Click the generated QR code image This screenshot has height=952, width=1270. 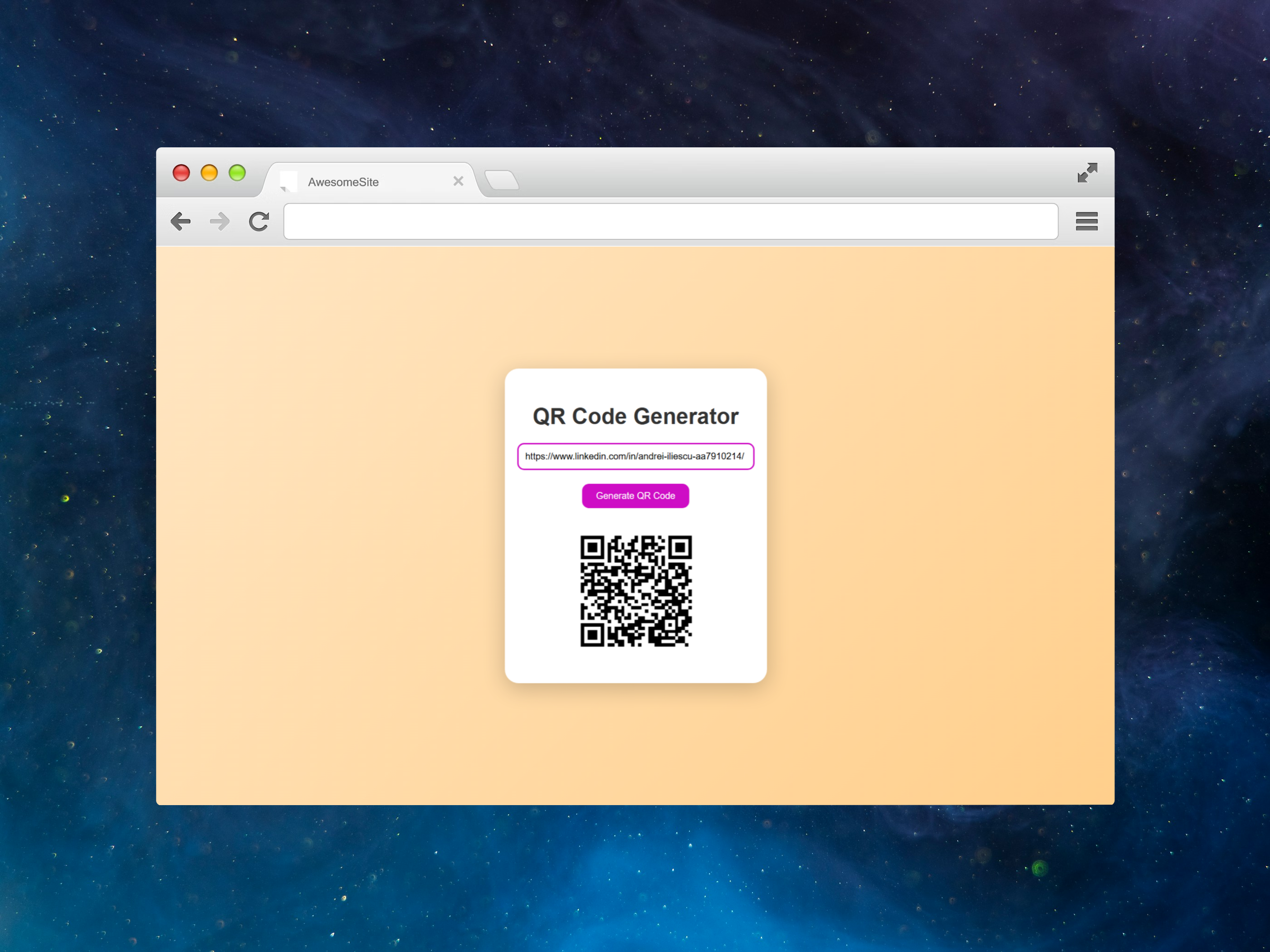coord(635,591)
